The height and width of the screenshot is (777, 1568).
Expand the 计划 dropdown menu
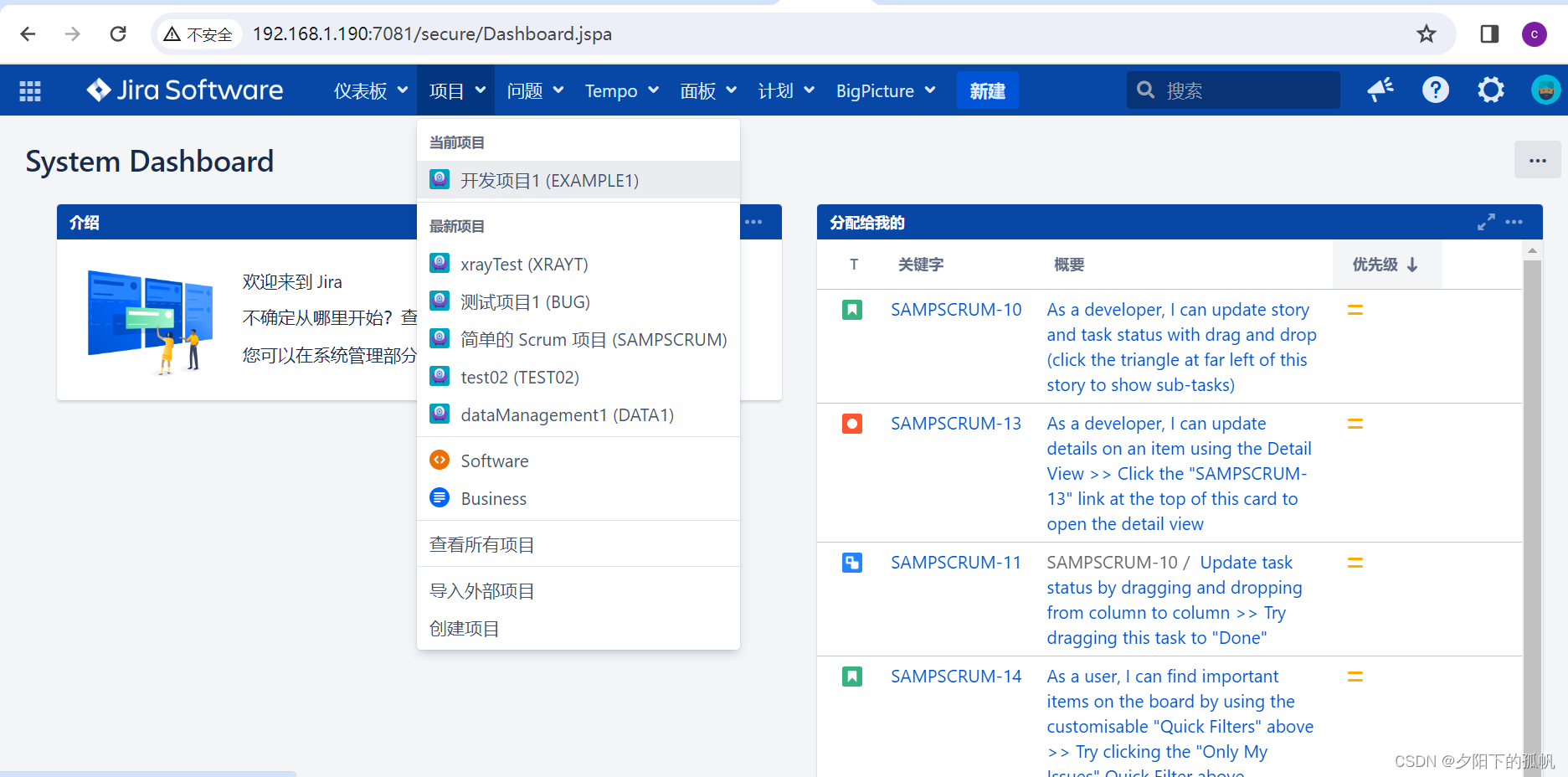(786, 90)
